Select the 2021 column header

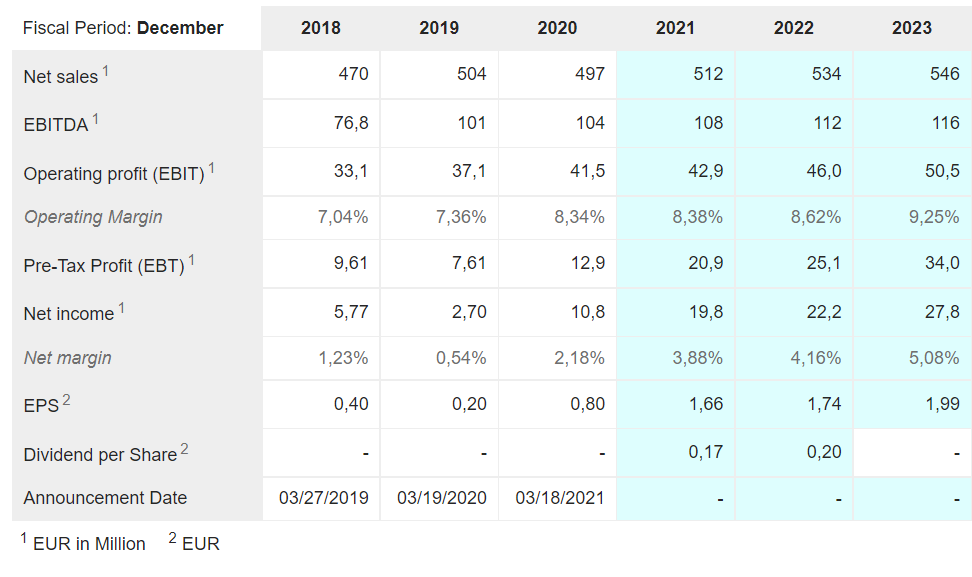(675, 28)
